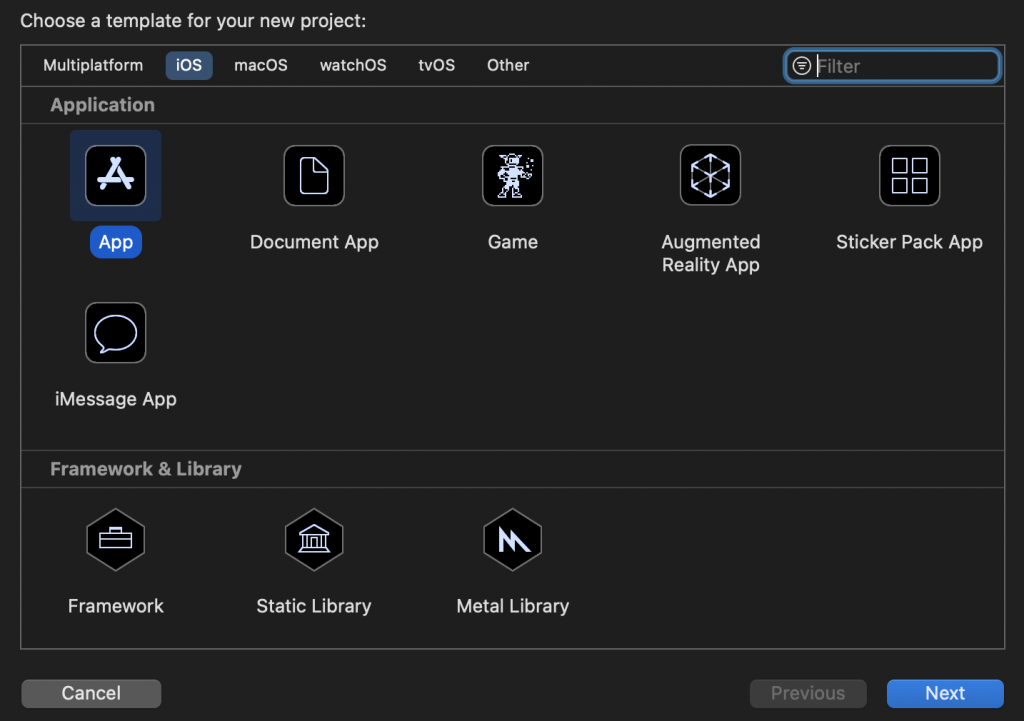Pick the Augmented Reality App icon
Screen dimensions: 1024x721
711,175
